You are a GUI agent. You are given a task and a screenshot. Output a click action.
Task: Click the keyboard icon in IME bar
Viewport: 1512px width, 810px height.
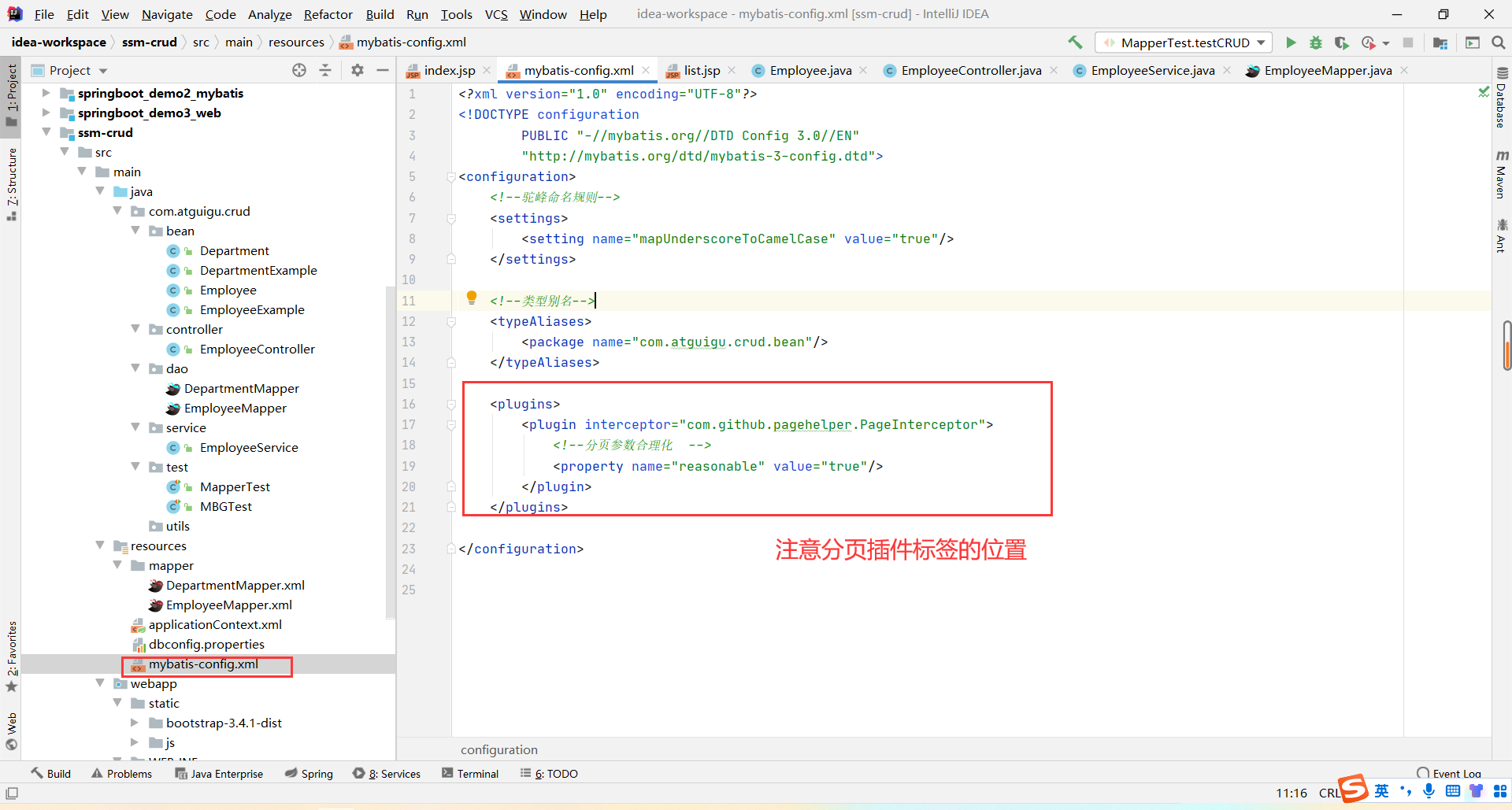1453,791
